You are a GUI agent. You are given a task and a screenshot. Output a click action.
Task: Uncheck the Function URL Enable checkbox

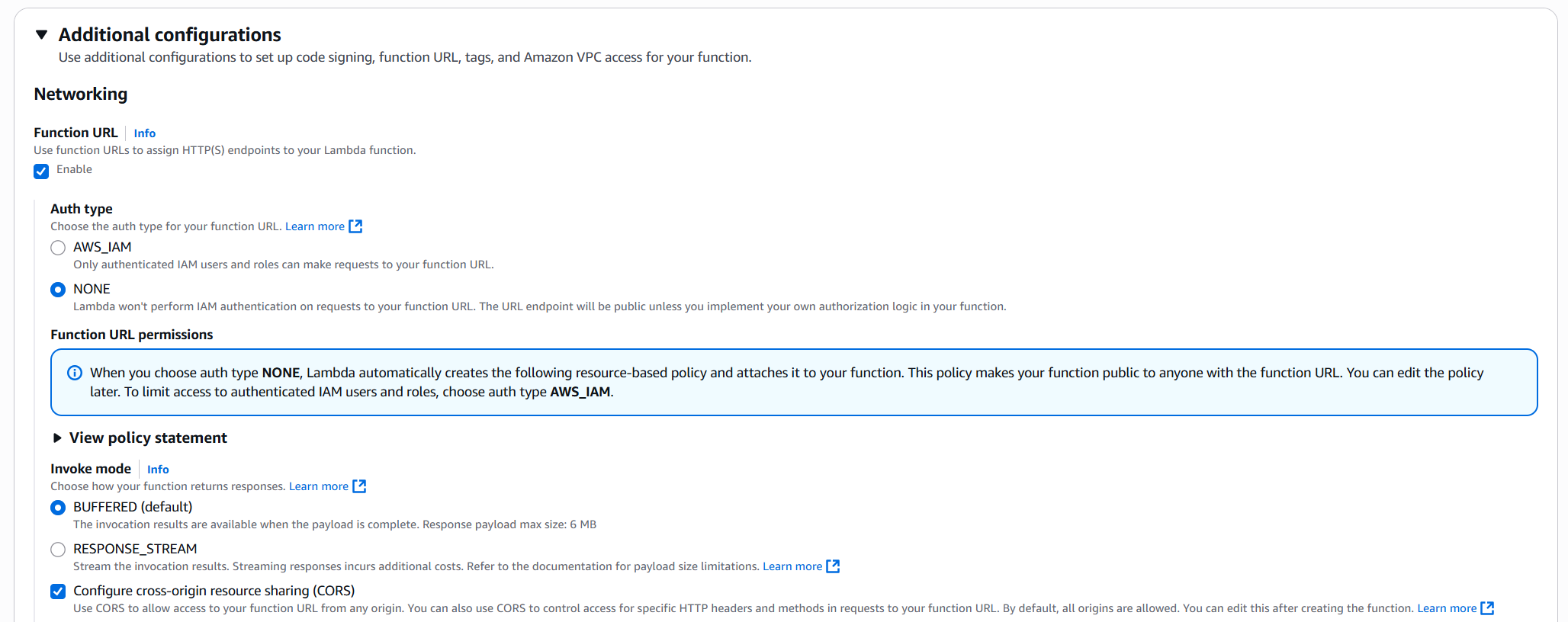click(x=41, y=171)
